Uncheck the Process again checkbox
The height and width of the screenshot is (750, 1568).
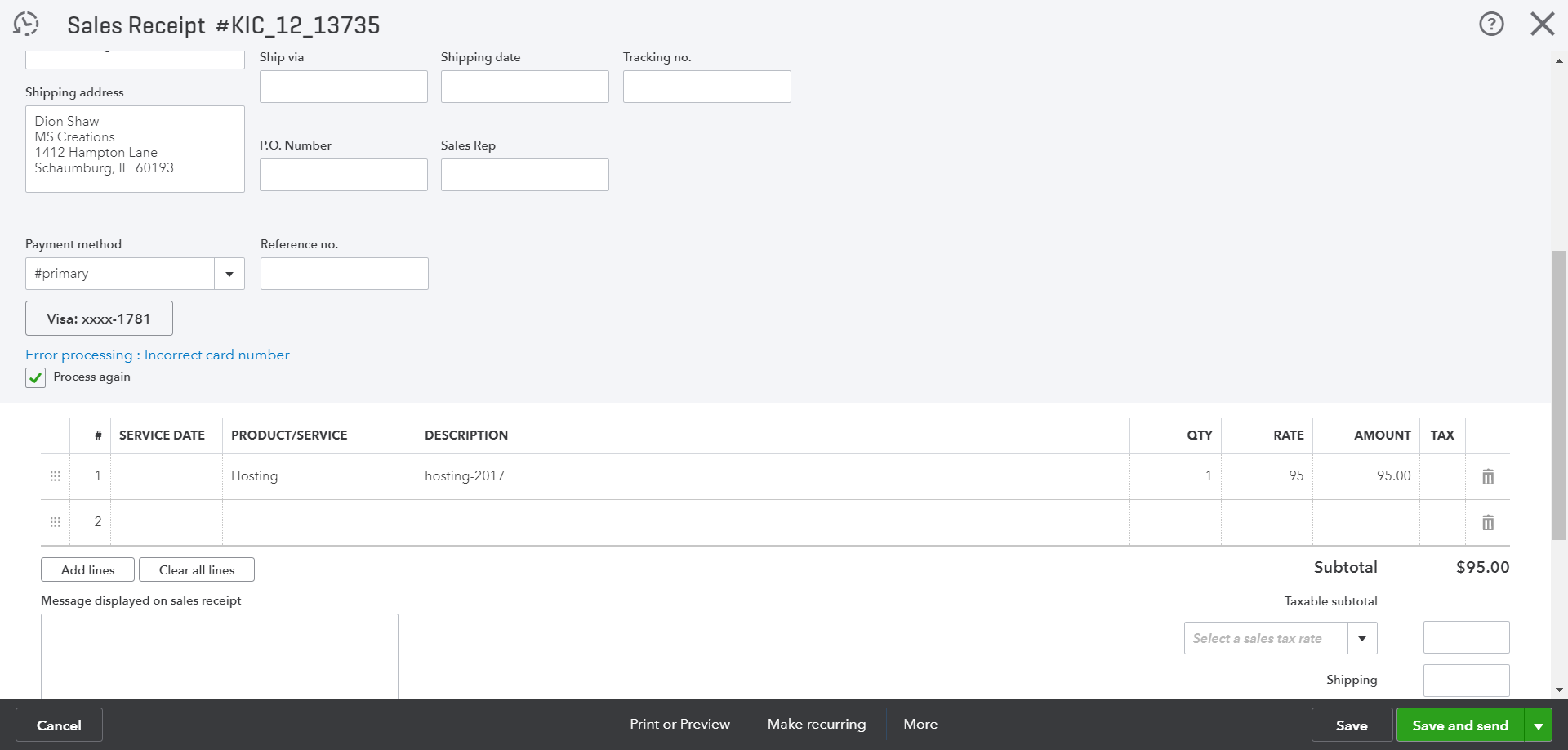coord(36,377)
